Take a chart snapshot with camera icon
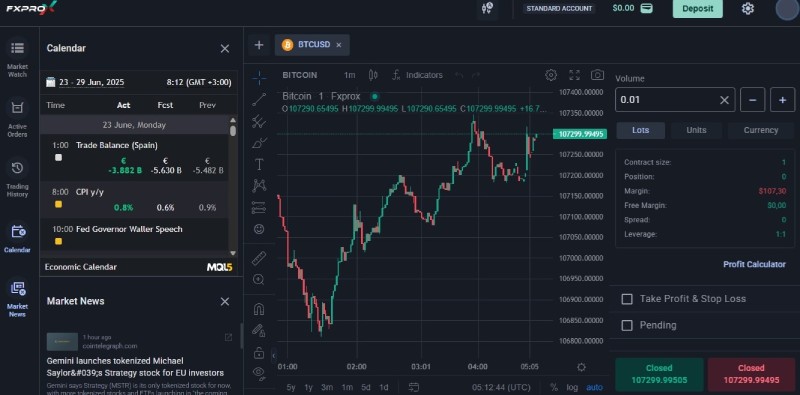Viewport: 800px width, 395px height. tap(597, 75)
